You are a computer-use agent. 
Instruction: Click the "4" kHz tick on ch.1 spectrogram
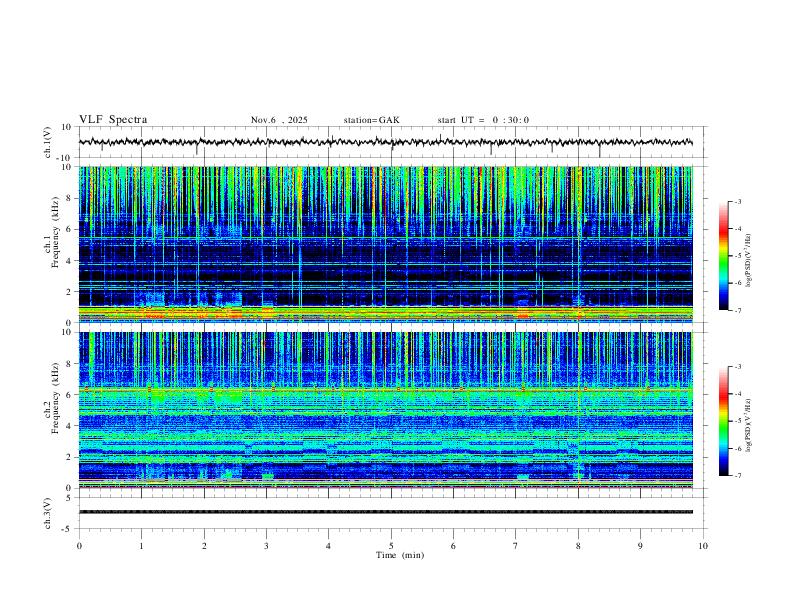[70, 261]
